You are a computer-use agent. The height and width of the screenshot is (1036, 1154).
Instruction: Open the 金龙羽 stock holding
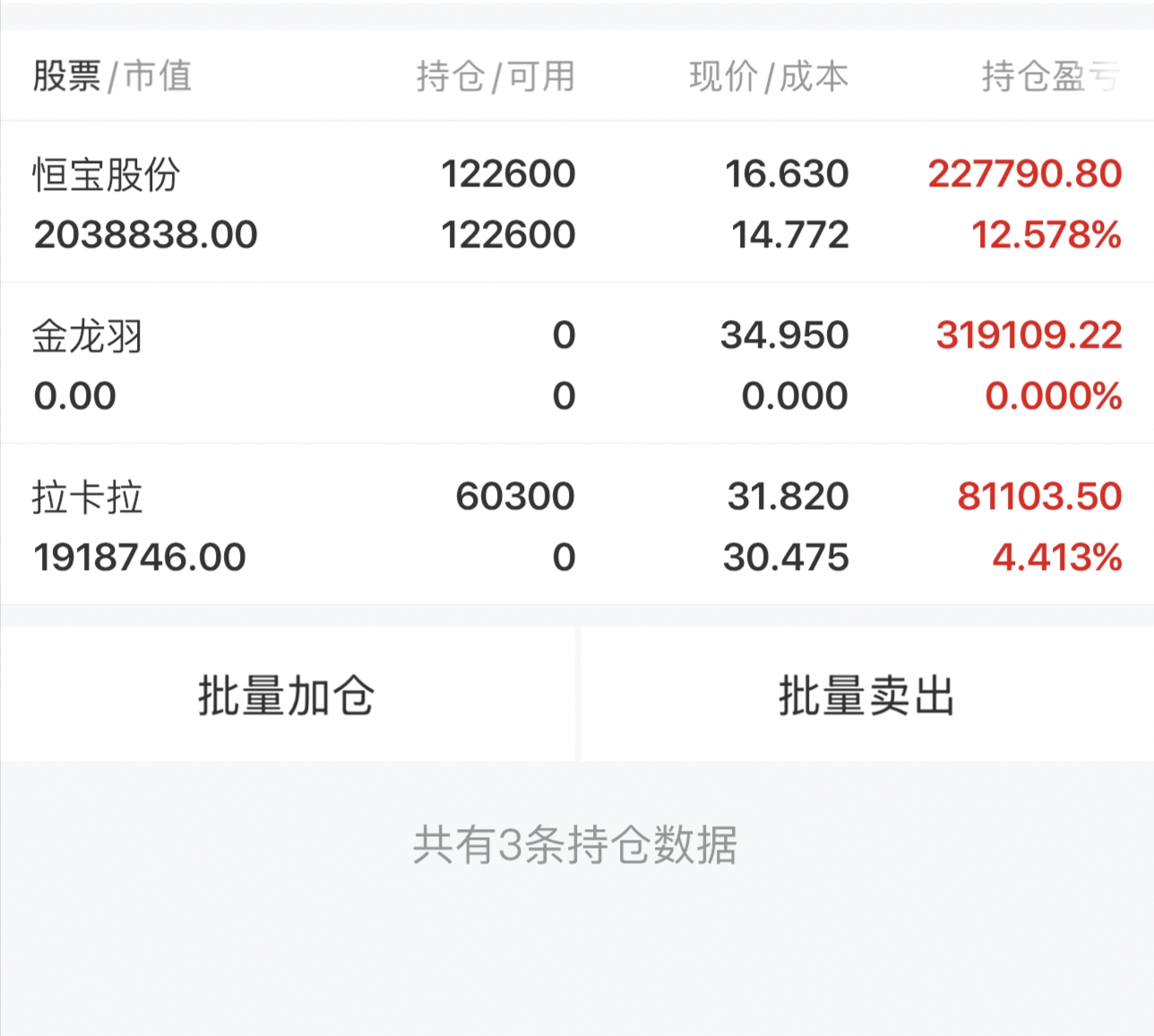pos(577,364)
